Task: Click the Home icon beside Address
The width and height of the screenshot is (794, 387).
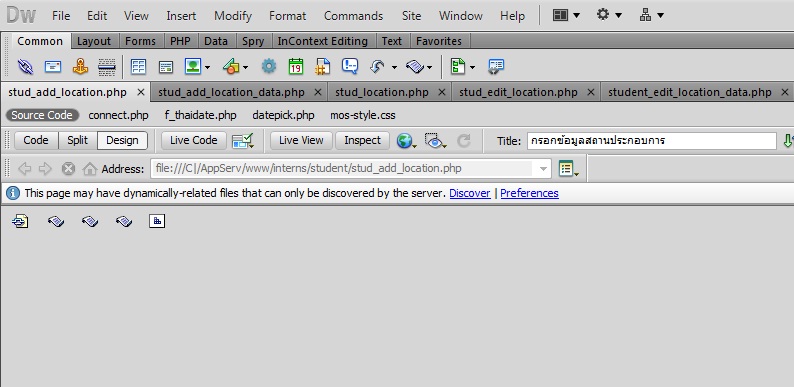Action: pyautogui.click(x=90, y=169)
